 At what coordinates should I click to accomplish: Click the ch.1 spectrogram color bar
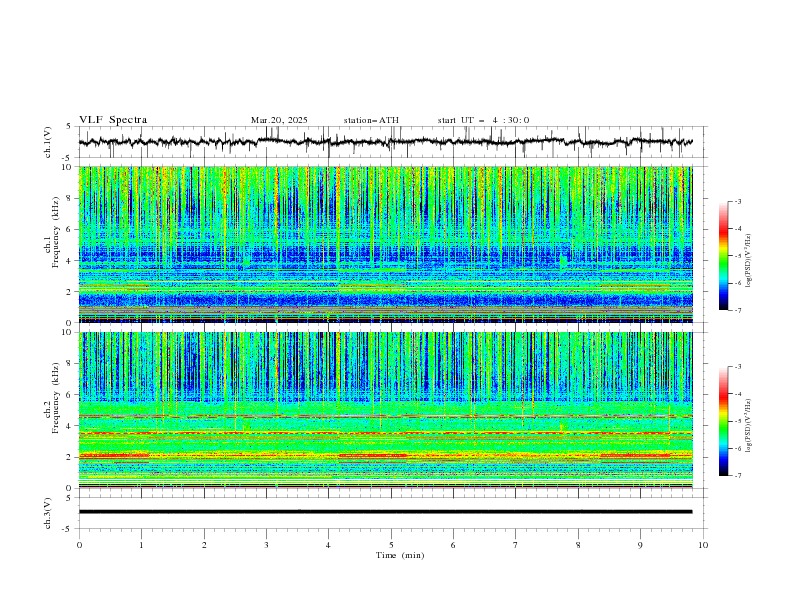(x=723, y=256)
